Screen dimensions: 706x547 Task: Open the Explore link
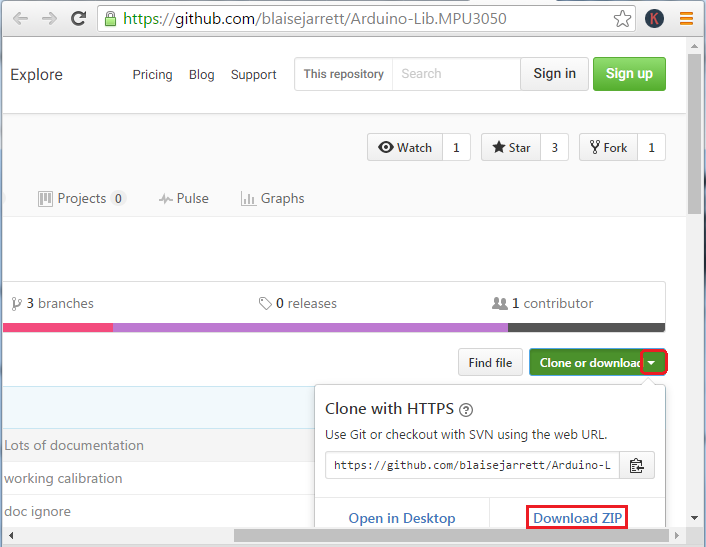(36, 74)
